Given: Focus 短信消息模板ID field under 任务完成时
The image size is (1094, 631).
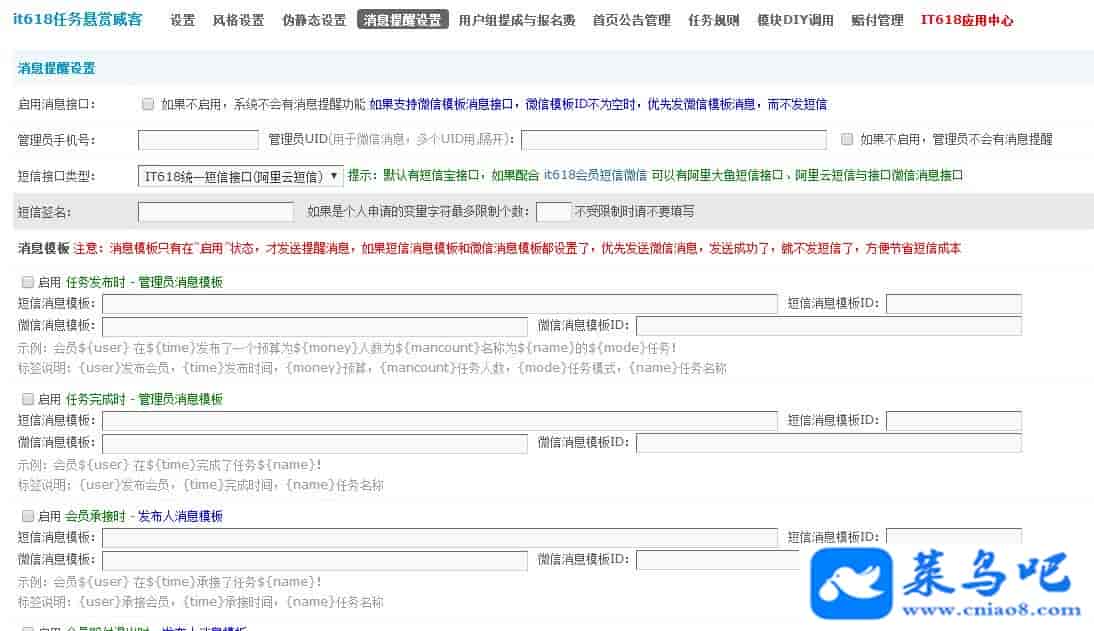Looking at the screenshot, I should point(954,420).
